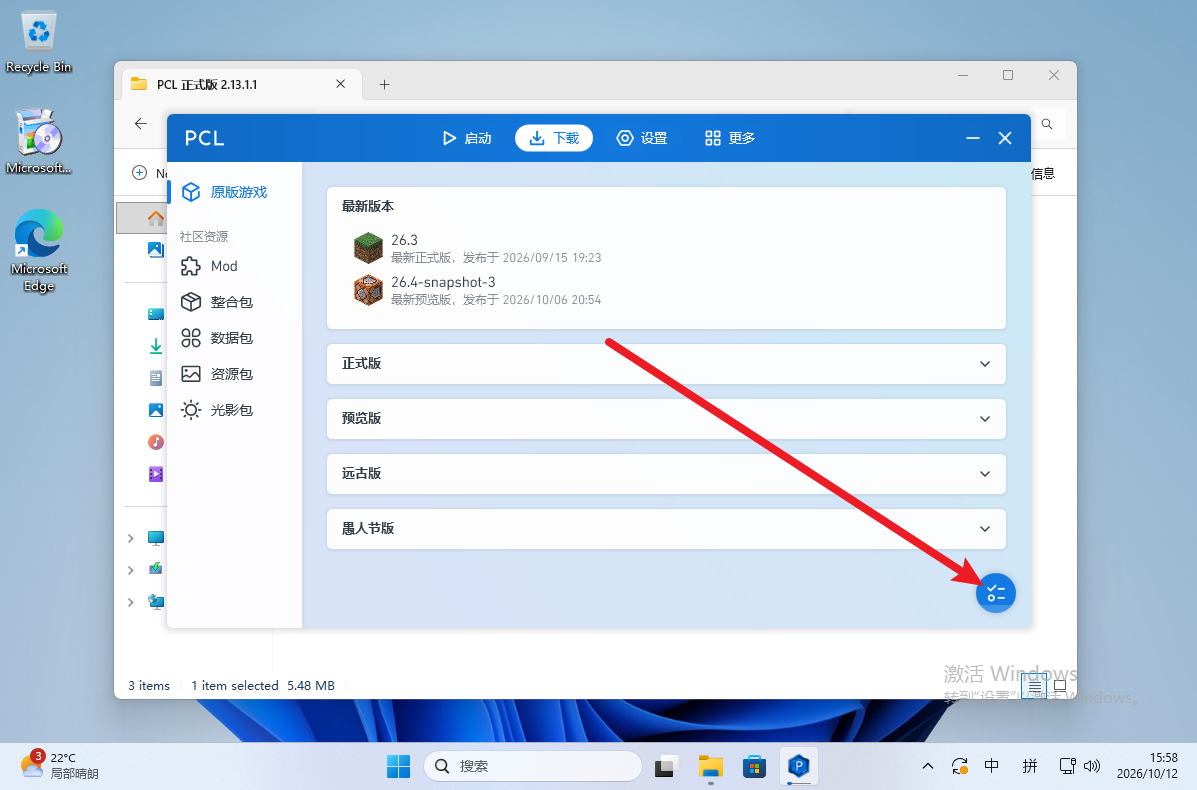Screen dimensions: 1197x790
Task: Open the weather widget 22°C
Action: 60,766
